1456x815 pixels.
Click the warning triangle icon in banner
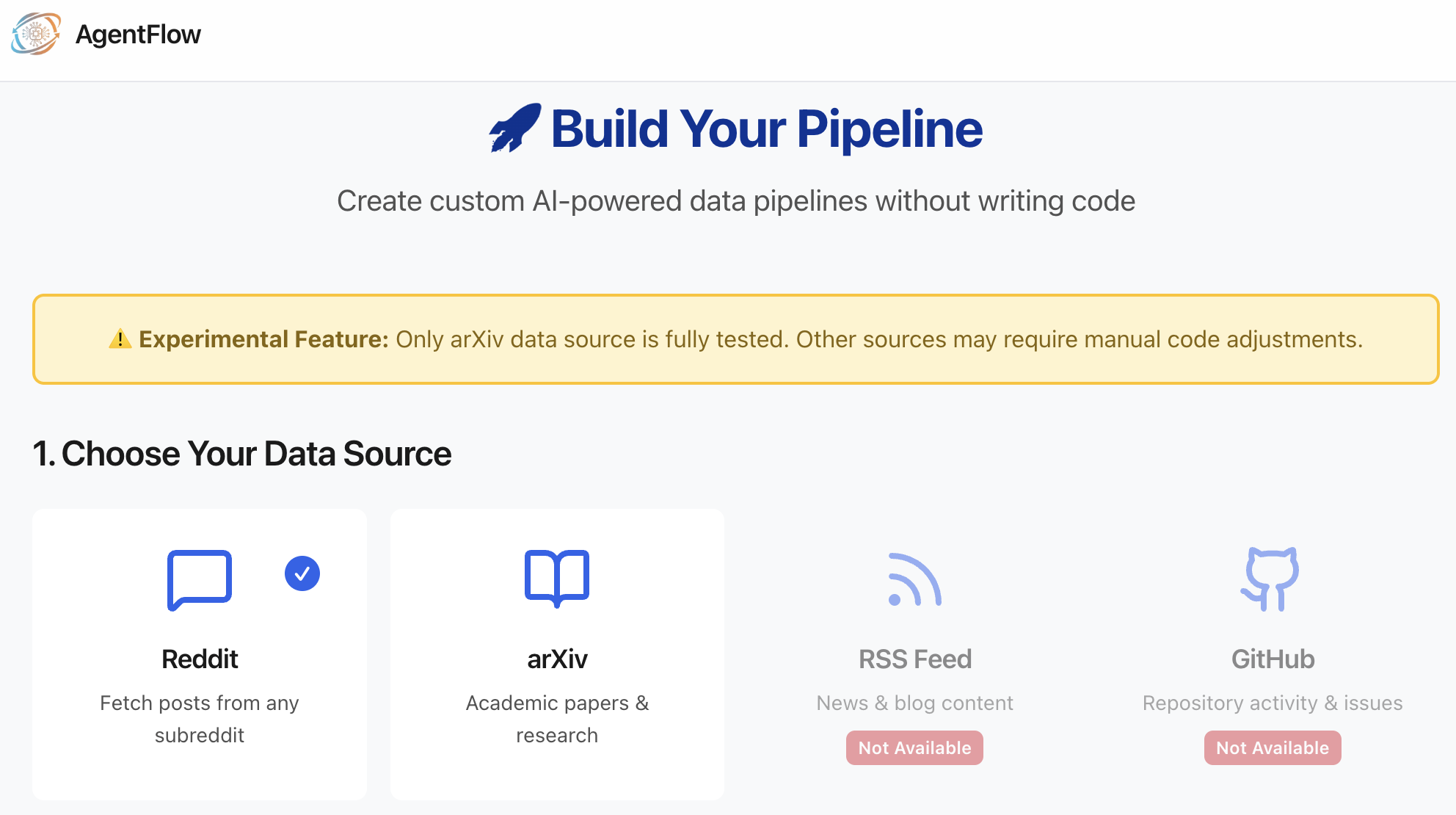click(120, 339)
